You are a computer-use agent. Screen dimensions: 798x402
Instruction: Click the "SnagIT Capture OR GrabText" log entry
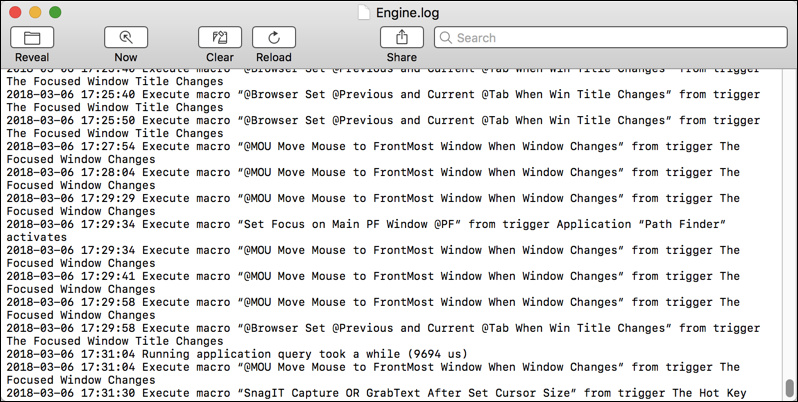pos(300,394)
